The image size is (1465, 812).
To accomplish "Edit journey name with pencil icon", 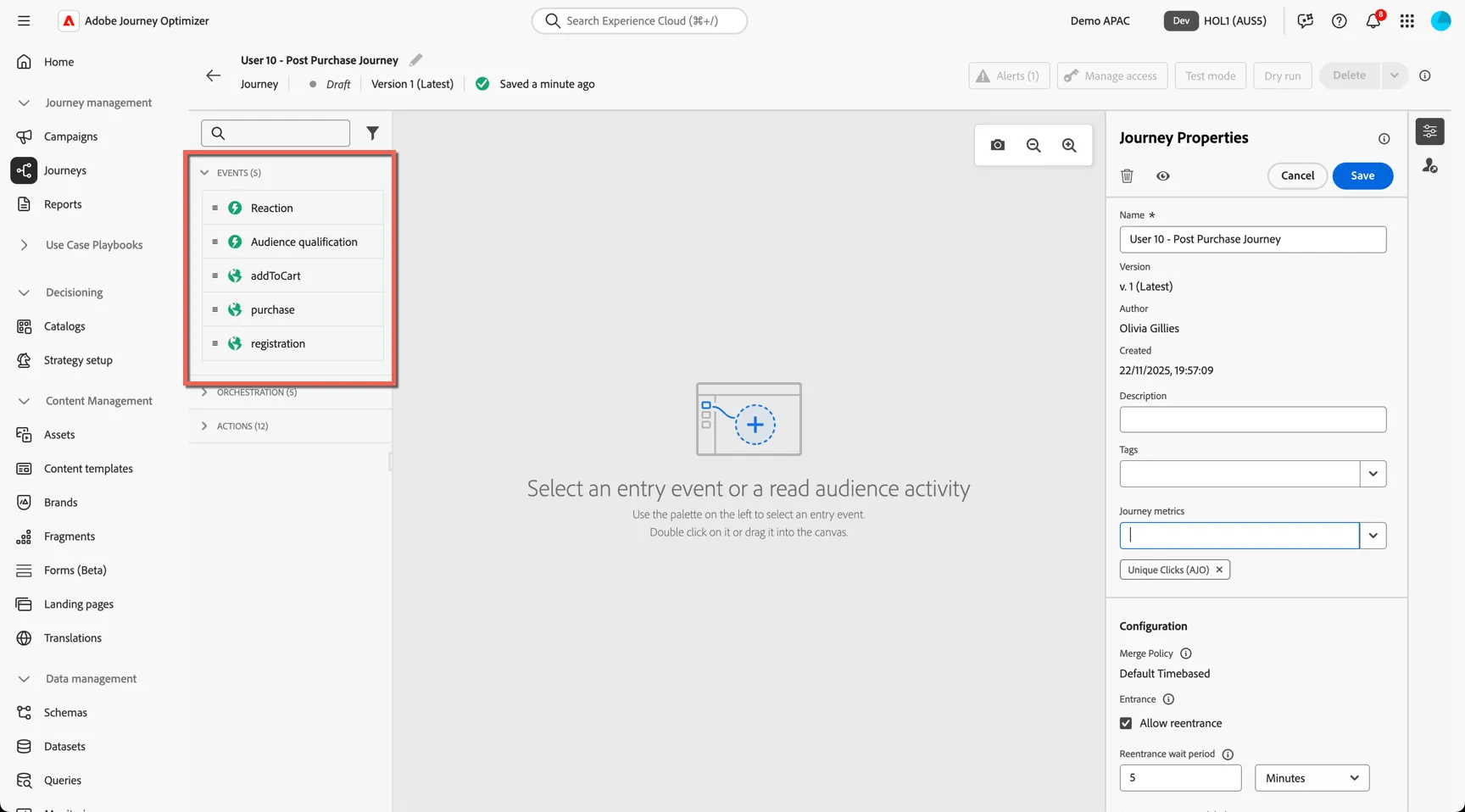I will (x=415, y=60).
